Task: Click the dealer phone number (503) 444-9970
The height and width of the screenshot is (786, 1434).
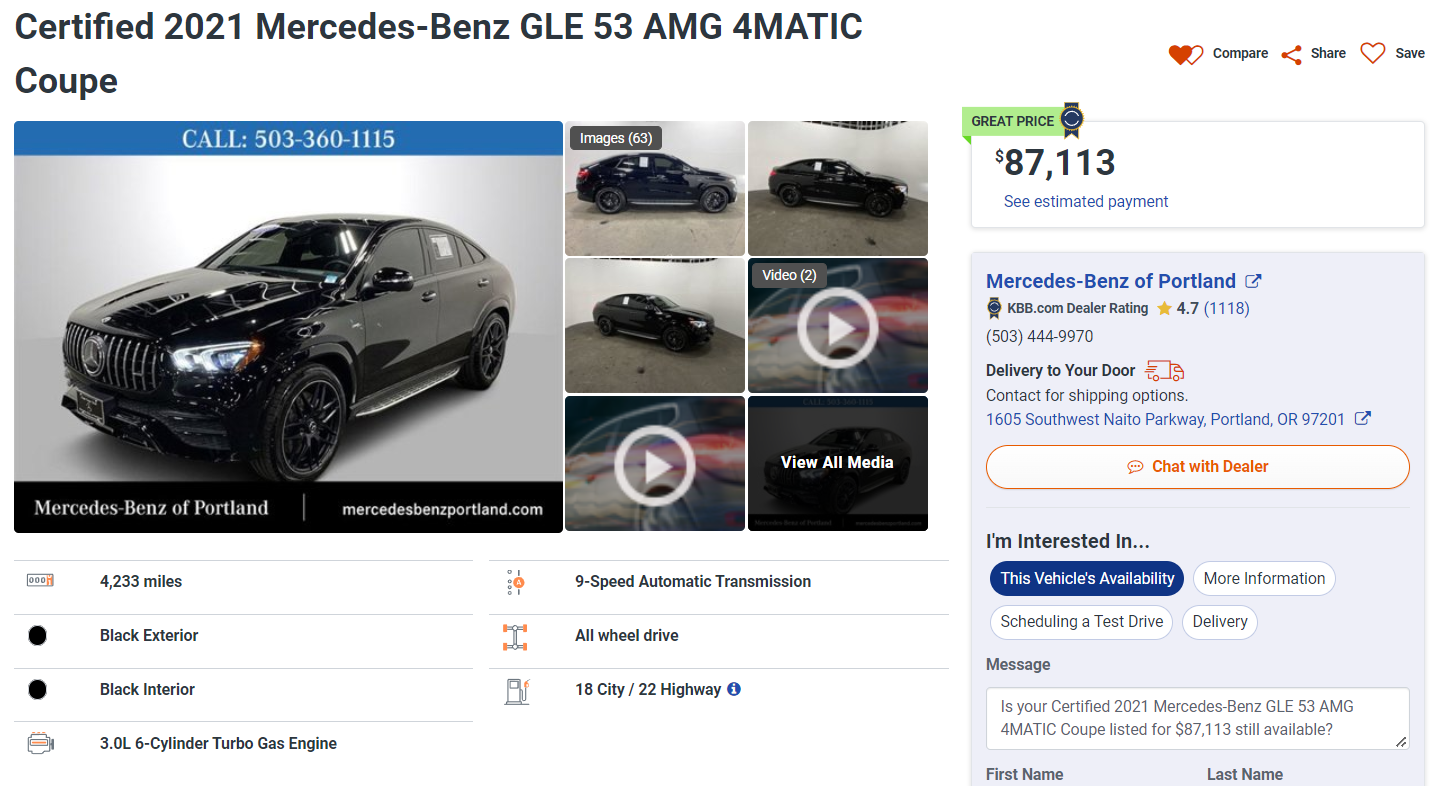Action: pyautogui.click(x=1040, y=337)
